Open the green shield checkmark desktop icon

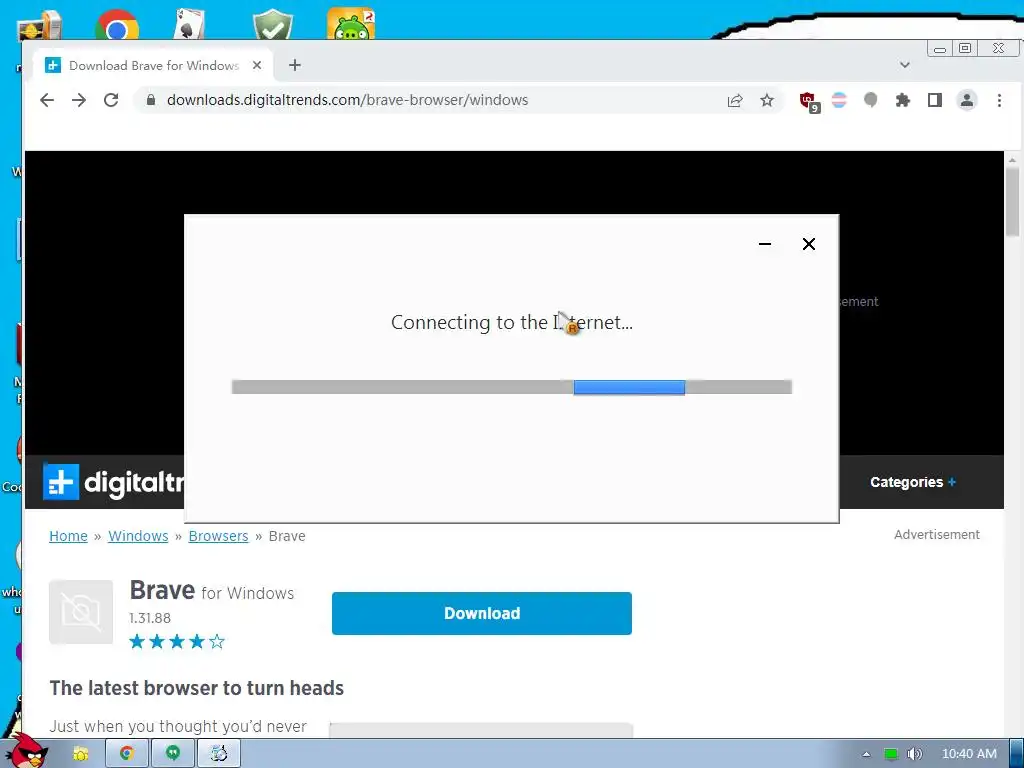click(273, 25)
